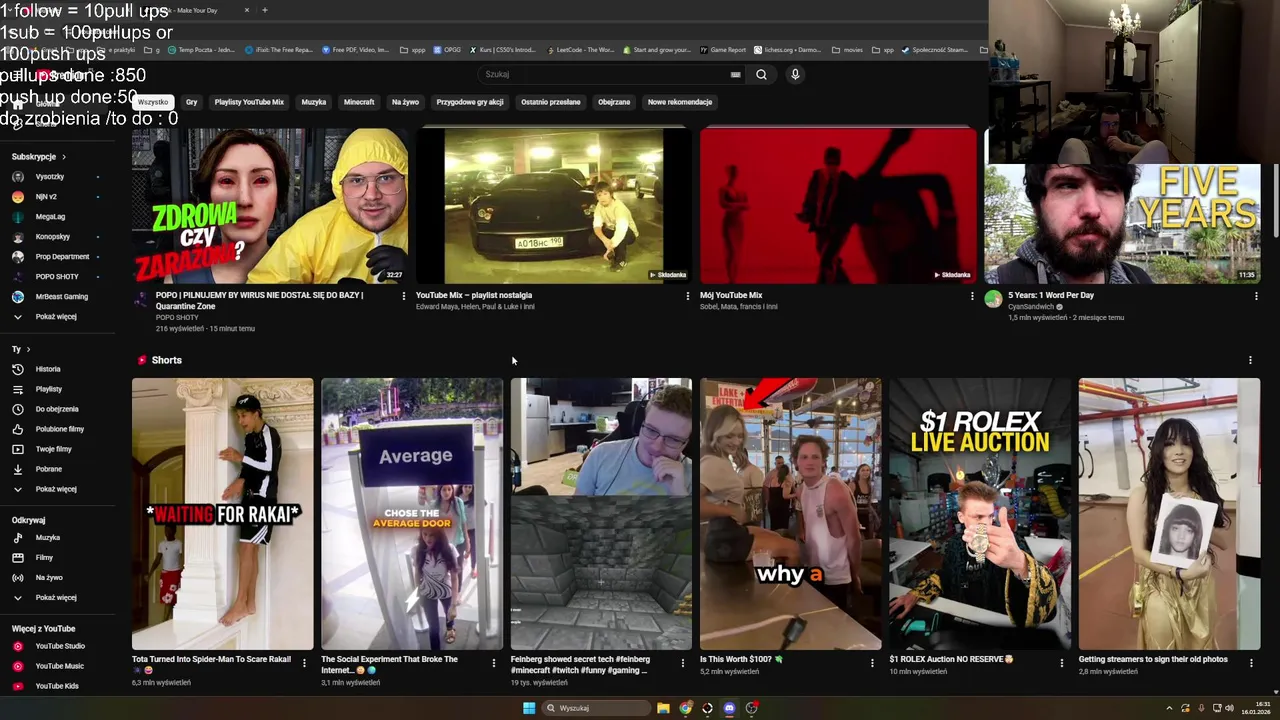Screen dimensions: 1280x720
Task: Select the Playlisty YouTube Mix chip
Action: 249,102
